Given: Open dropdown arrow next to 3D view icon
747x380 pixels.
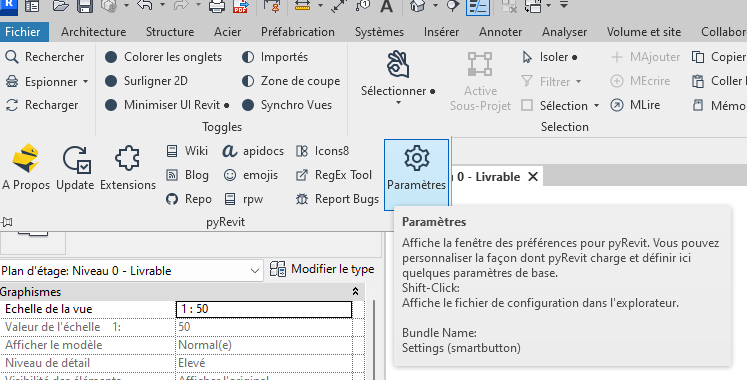Looking at the screenshot, I should pyautogui.click(x=435, y=5).
